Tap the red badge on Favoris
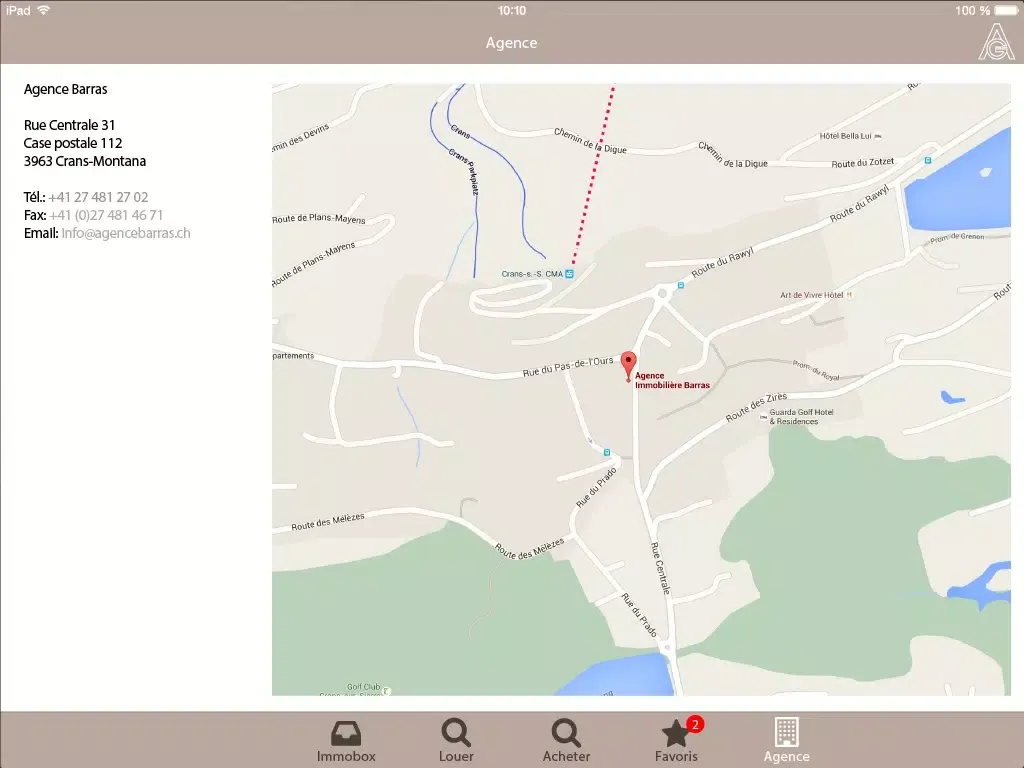 pos(695,724)
